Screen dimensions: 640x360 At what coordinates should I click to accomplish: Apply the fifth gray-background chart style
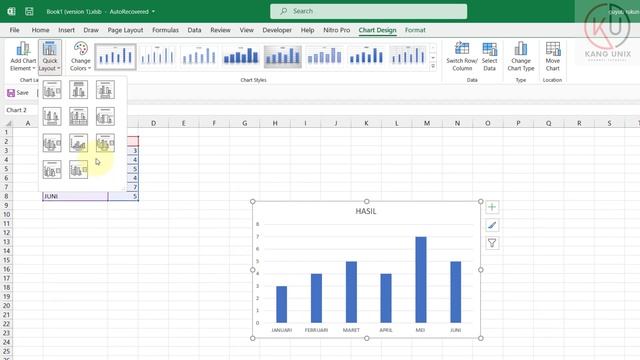tap(282, 56)
